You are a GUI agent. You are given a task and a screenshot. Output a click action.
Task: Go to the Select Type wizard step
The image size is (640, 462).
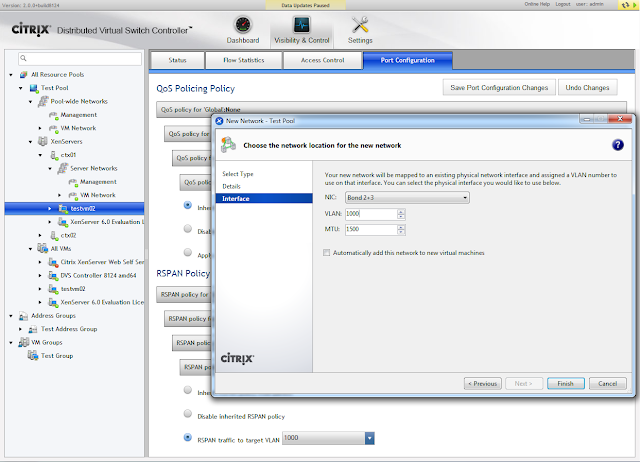[x=238, y=174]
